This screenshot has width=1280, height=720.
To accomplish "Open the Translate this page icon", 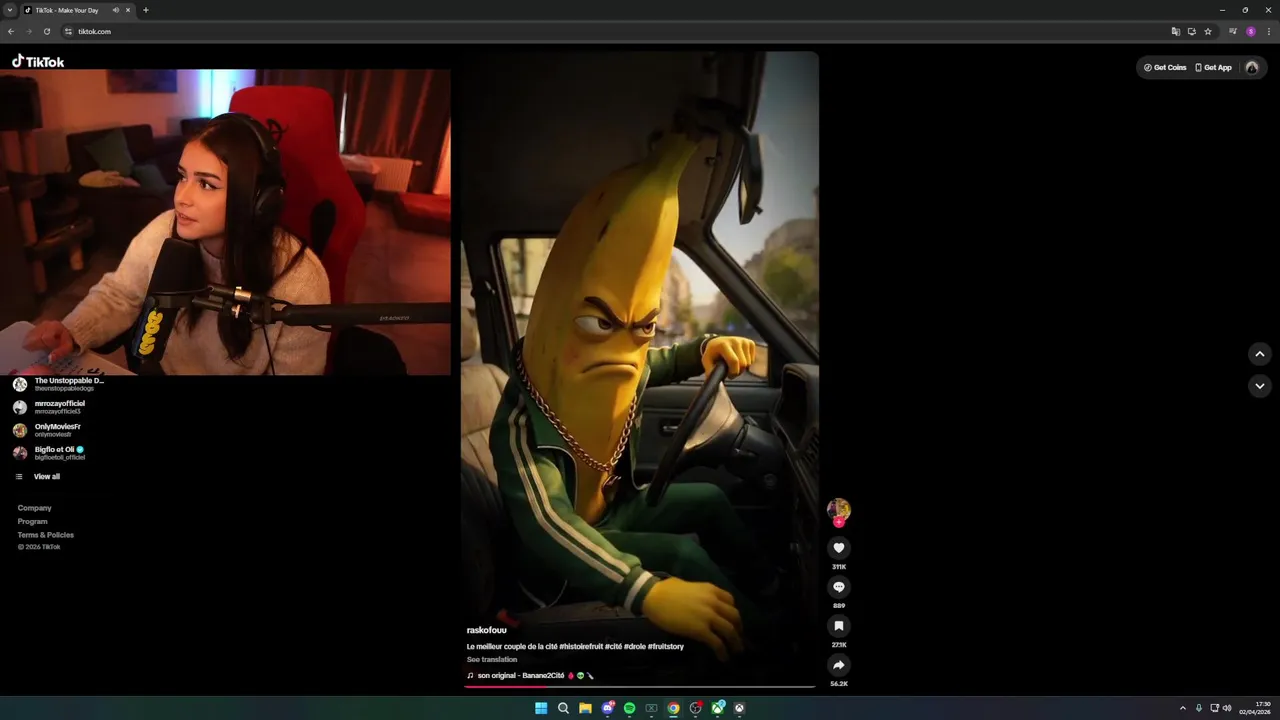I will (1176, 32).
